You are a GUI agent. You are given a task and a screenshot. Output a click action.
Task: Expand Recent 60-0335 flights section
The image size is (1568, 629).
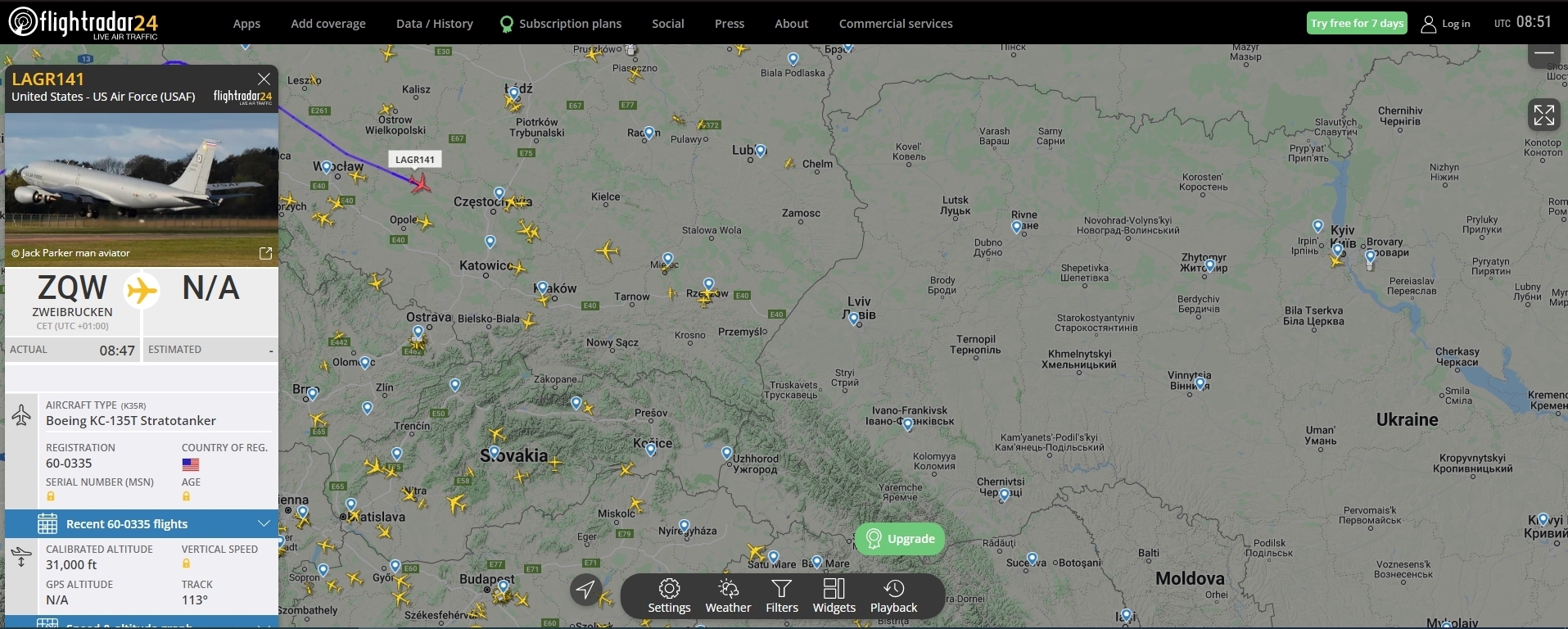click(142, 523)
